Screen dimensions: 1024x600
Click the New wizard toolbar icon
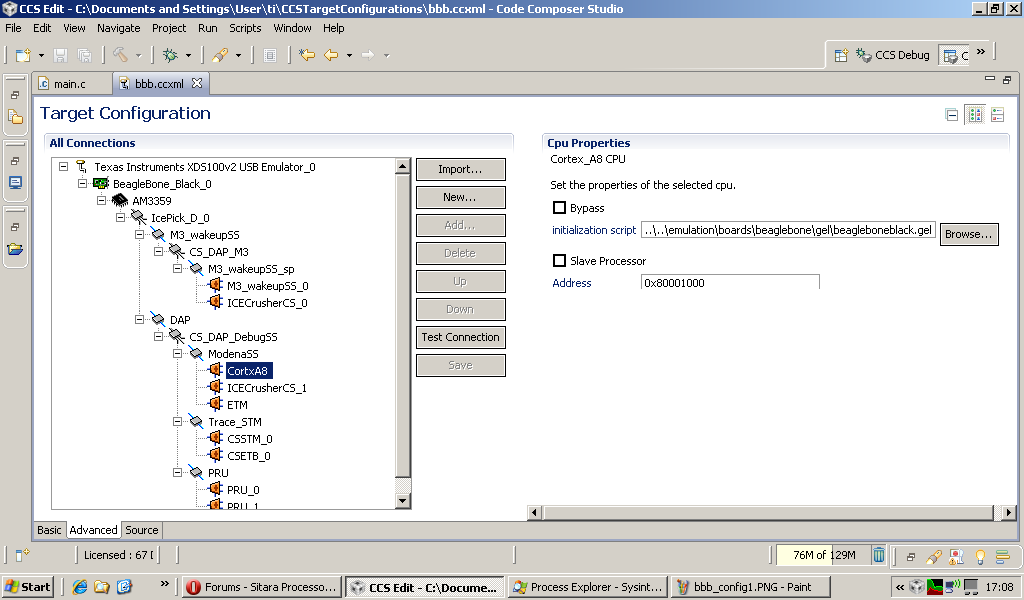point(23,55)
